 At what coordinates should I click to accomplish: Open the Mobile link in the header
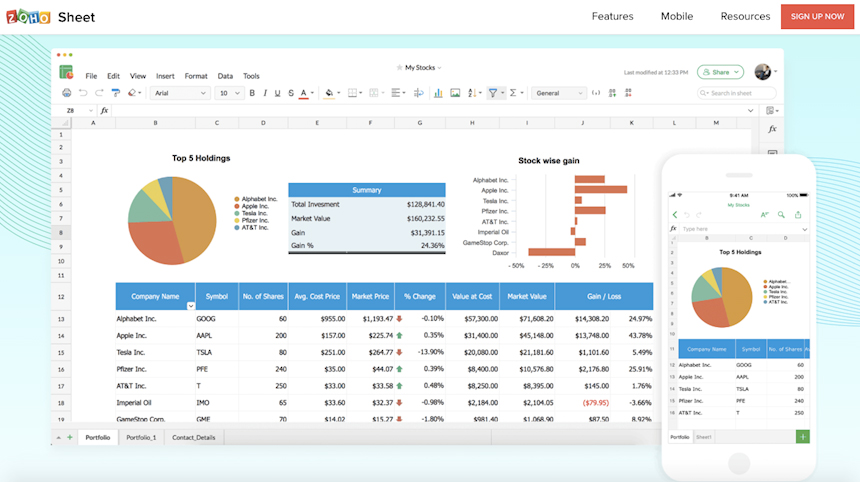click(677, 16)
